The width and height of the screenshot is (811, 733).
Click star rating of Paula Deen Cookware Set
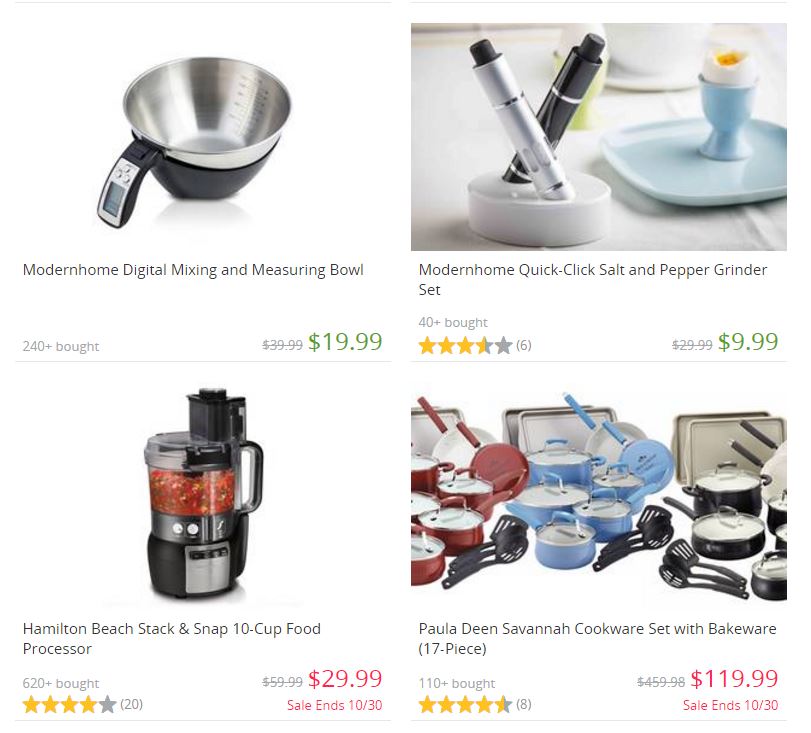465,705
